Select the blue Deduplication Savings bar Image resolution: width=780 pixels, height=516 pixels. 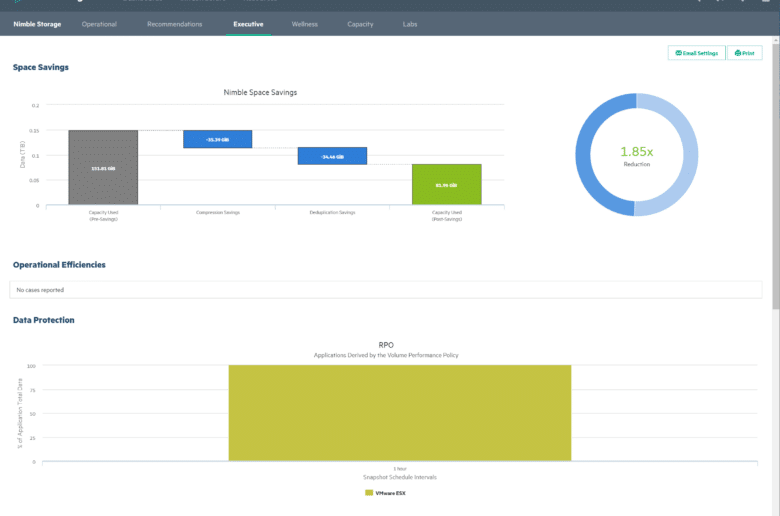coord(332,156)
